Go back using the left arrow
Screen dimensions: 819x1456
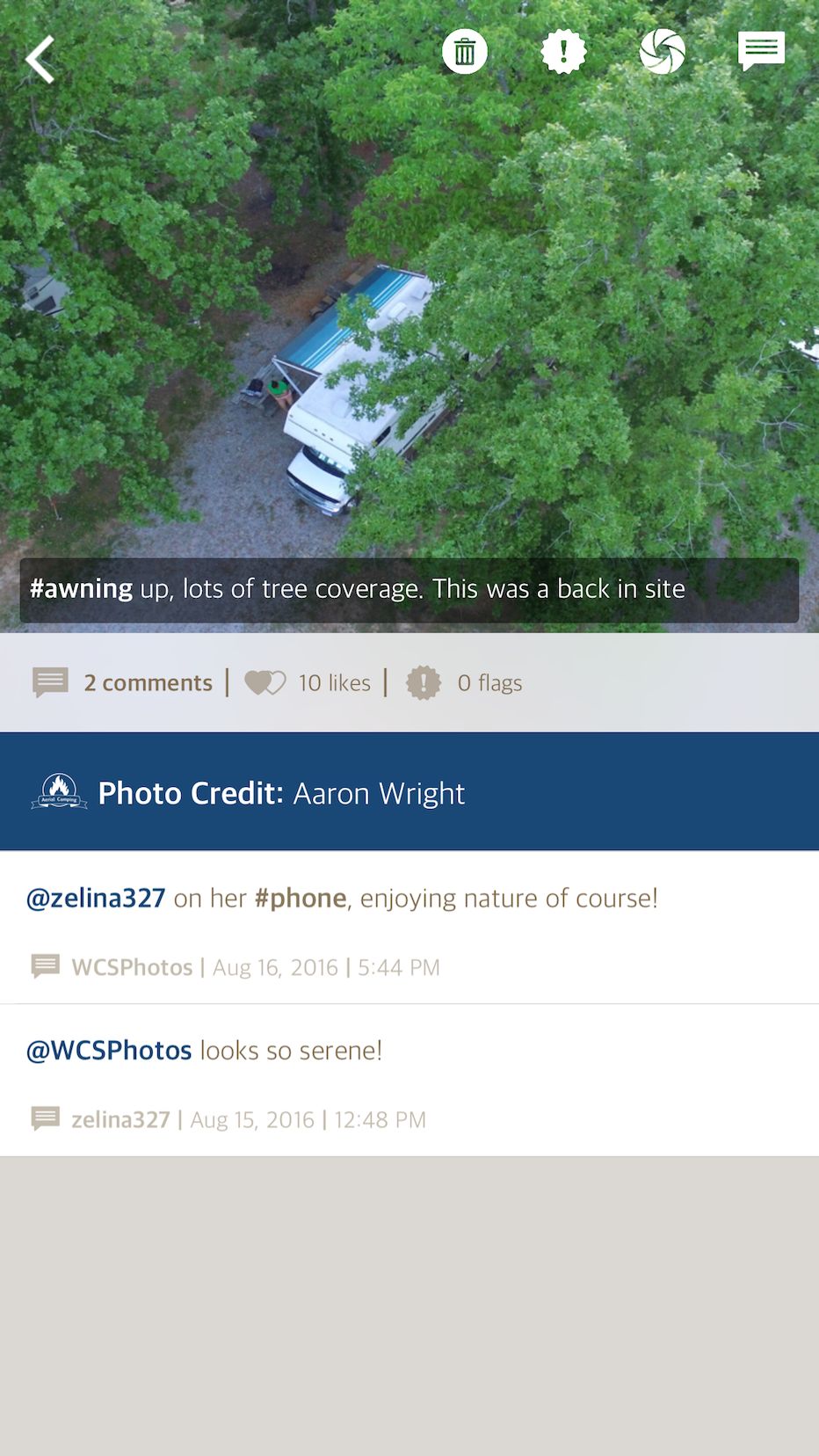click(40, 59)
